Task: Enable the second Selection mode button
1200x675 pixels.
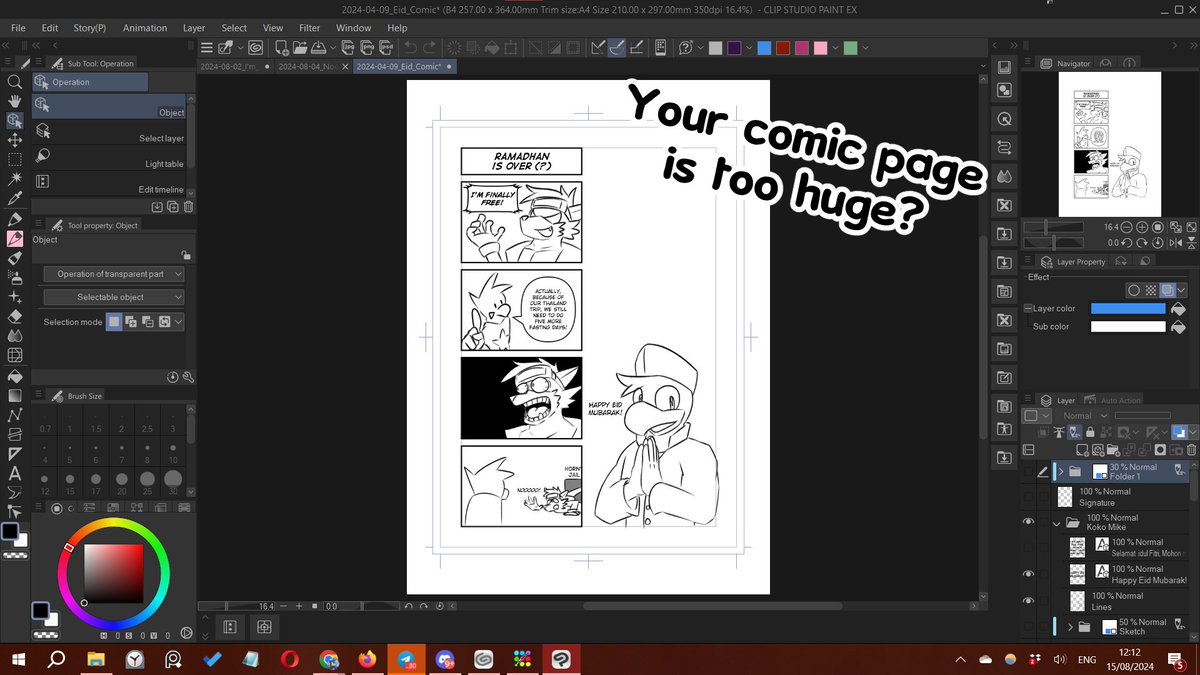Action: pos(131,321)
